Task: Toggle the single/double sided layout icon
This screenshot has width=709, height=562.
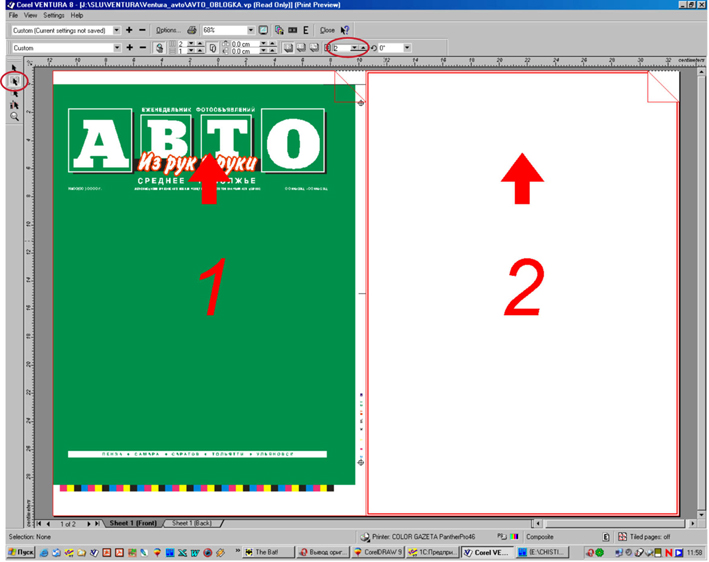Action: point(213,47)
